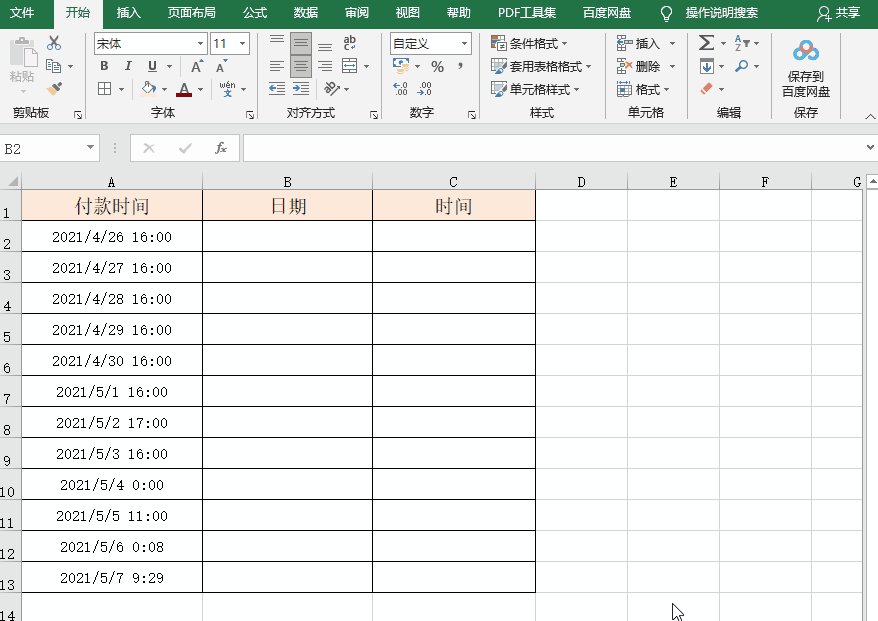Screen dimensions: 878x621
Task: Switch to the 审阅 Review tab
Action: pyautogui.click(x=357, y=13)
